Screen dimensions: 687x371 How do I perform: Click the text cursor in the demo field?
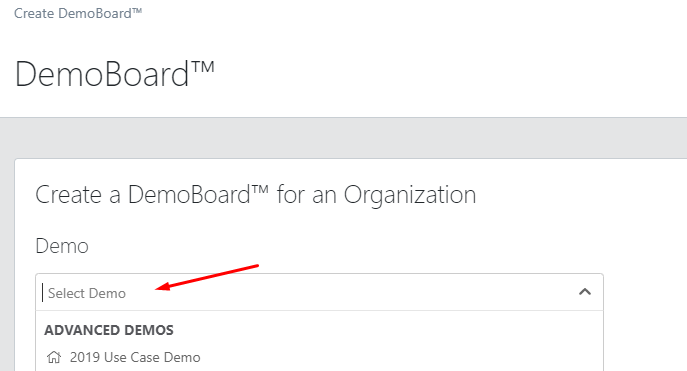point(42,293)
